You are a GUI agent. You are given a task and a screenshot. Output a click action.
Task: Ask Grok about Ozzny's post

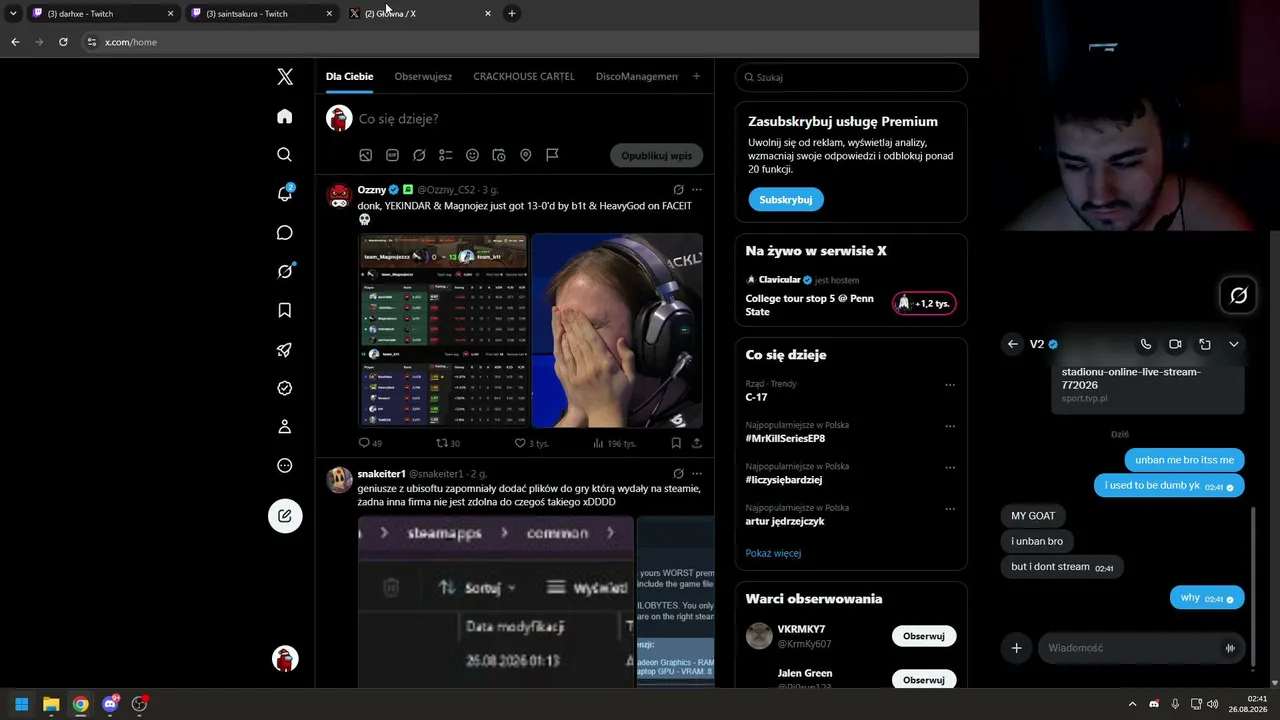tap(678, 190)
